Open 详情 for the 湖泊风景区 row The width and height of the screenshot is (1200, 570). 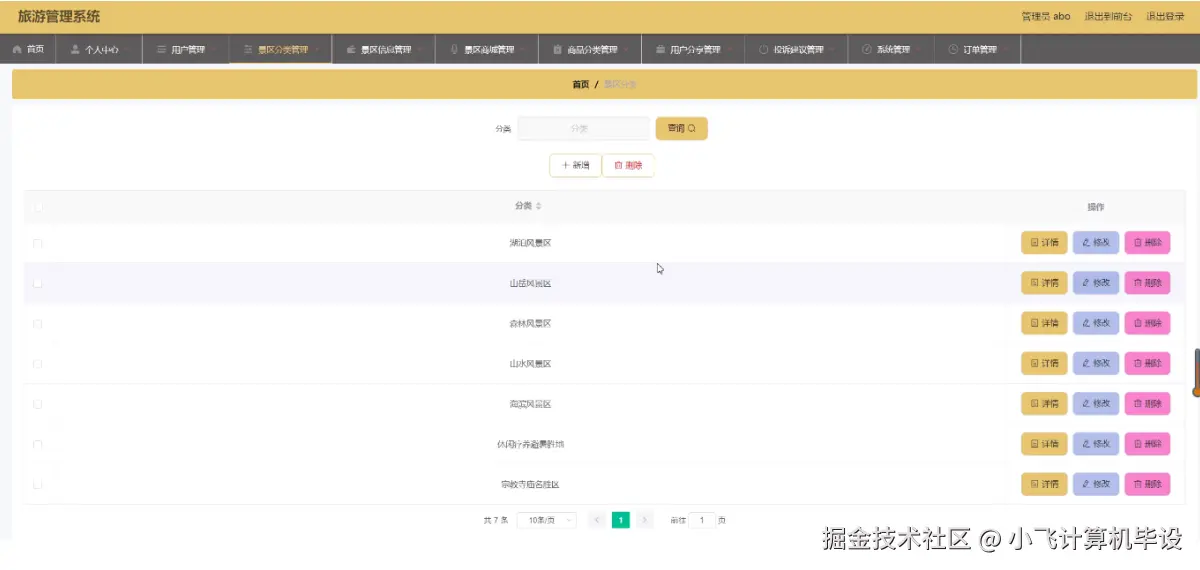(1044, 243)
